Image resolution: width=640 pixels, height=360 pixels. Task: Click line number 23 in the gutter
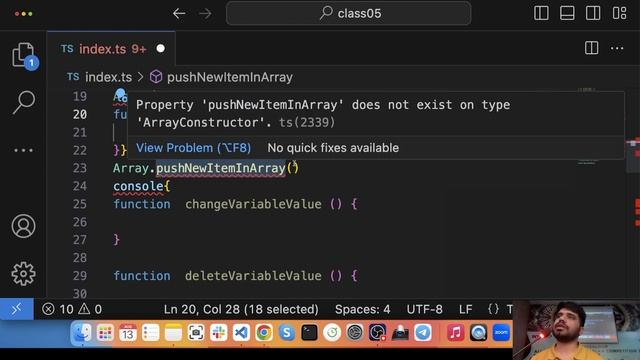(x=80, y=168)
